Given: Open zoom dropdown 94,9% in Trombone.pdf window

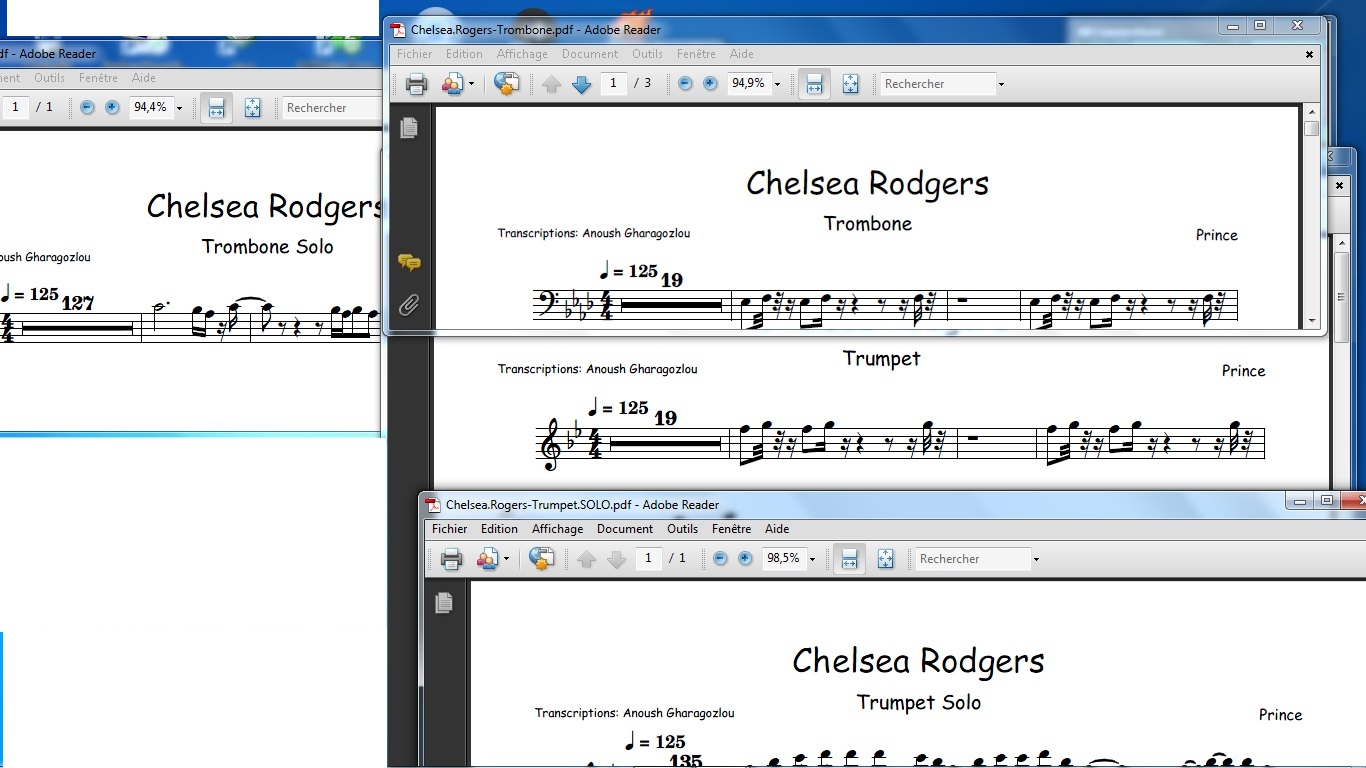Looking at the screenshot, I should tap(777, 84).
